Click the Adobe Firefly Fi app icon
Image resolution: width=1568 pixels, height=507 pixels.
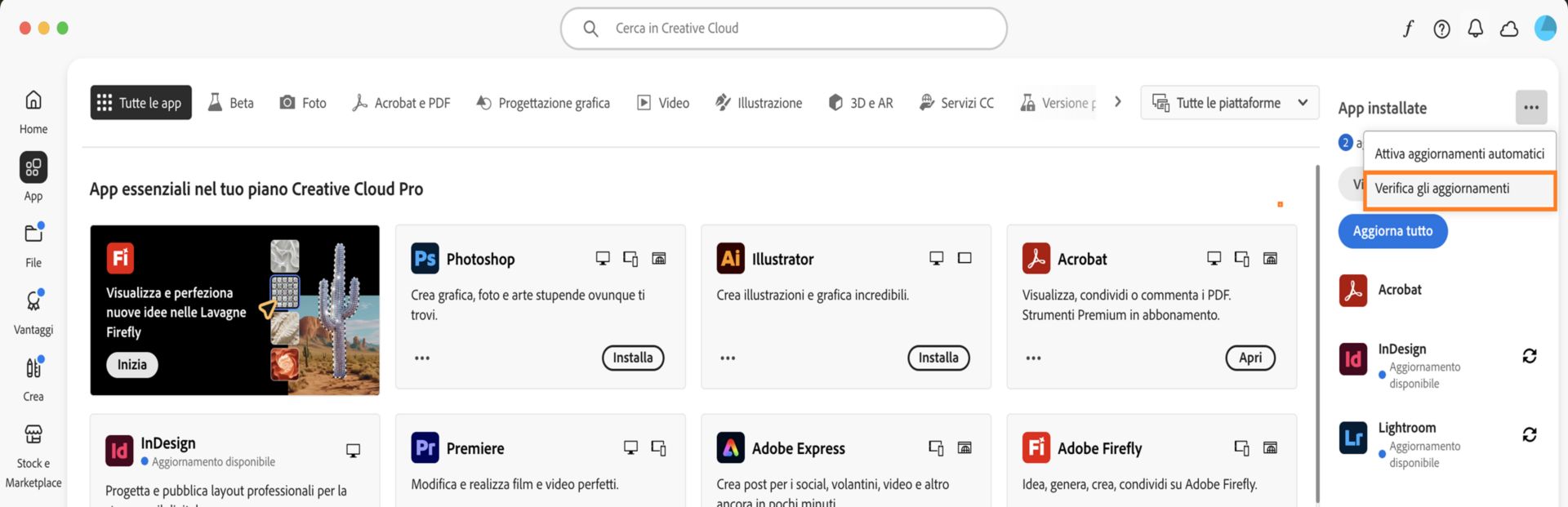[x=1036, y=448]
